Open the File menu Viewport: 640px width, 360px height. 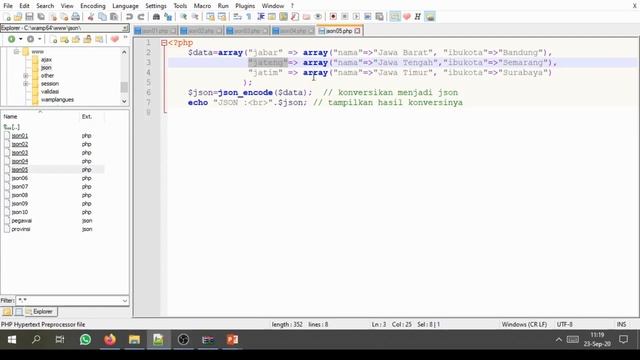click(8, 6)
